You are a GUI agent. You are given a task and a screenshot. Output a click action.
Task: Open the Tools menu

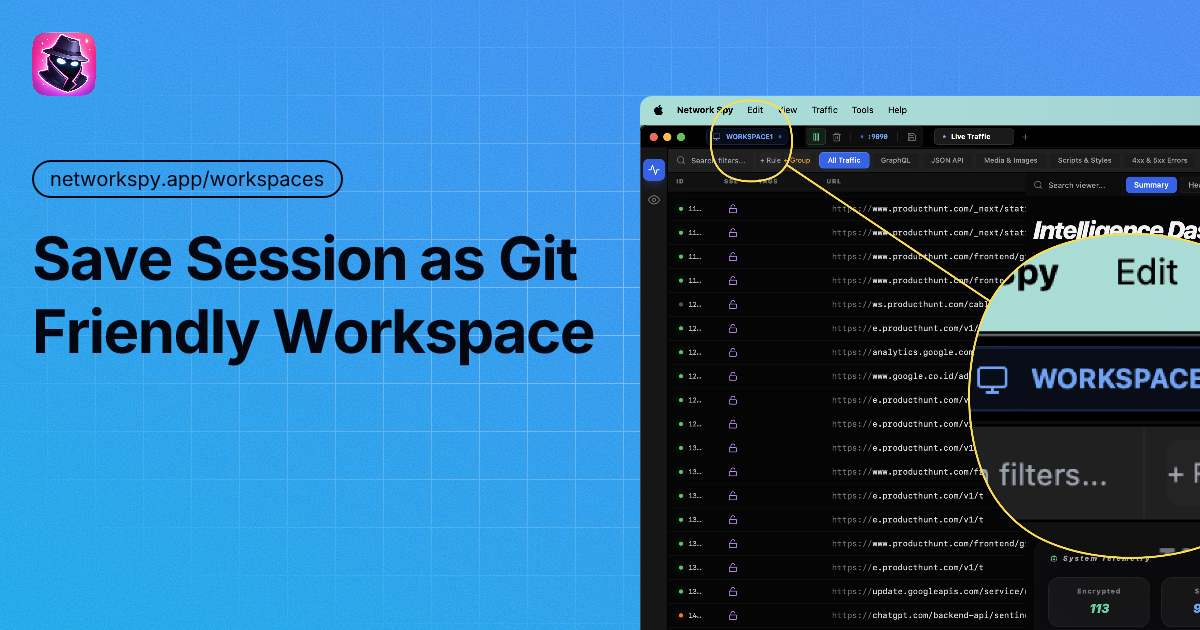click(x=862, y=110)
